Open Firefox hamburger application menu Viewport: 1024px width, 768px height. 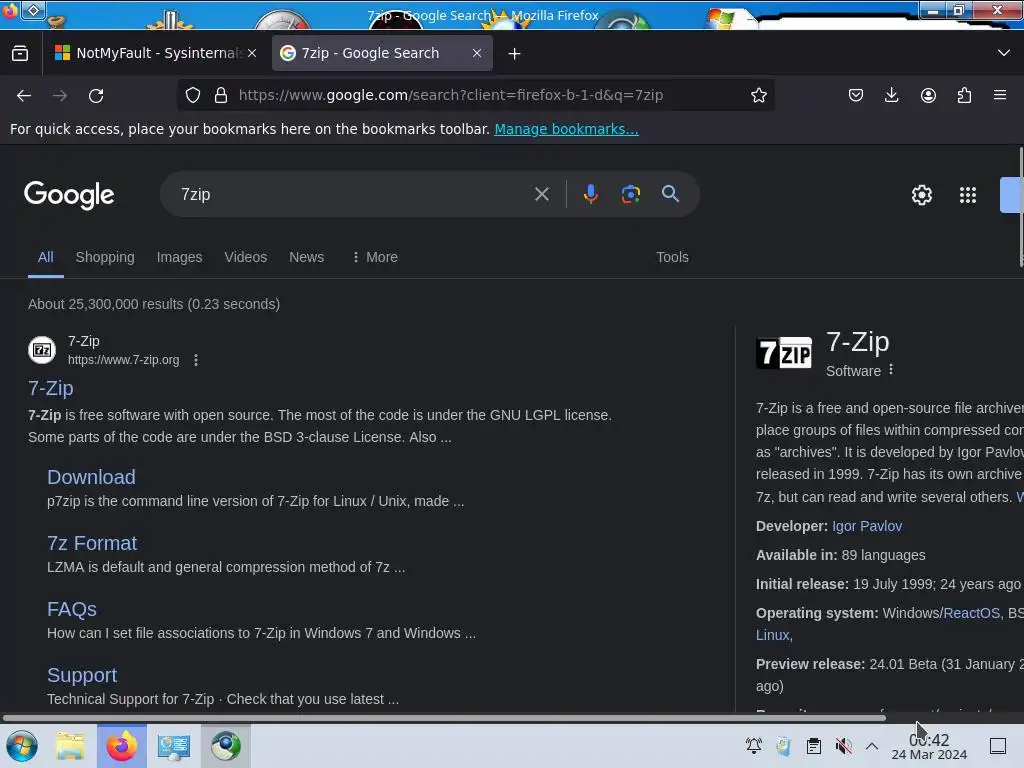(1000, 95)
